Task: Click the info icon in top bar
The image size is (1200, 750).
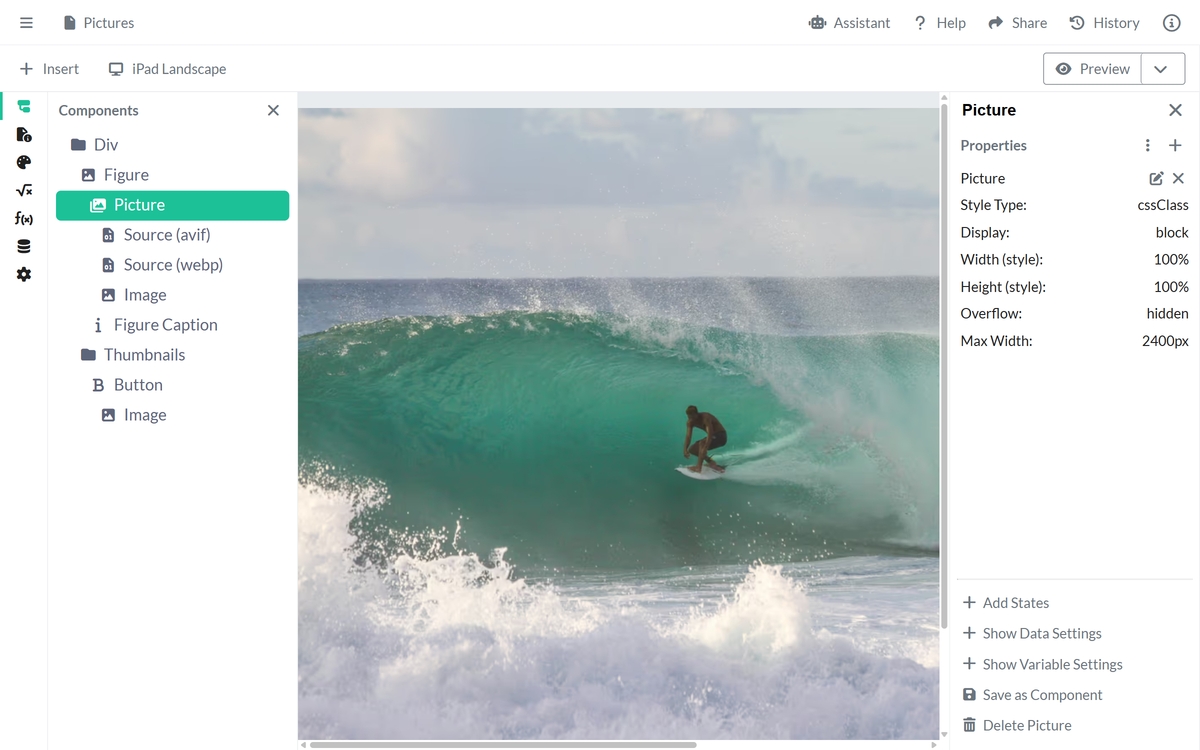Action: coord(1172,23)
